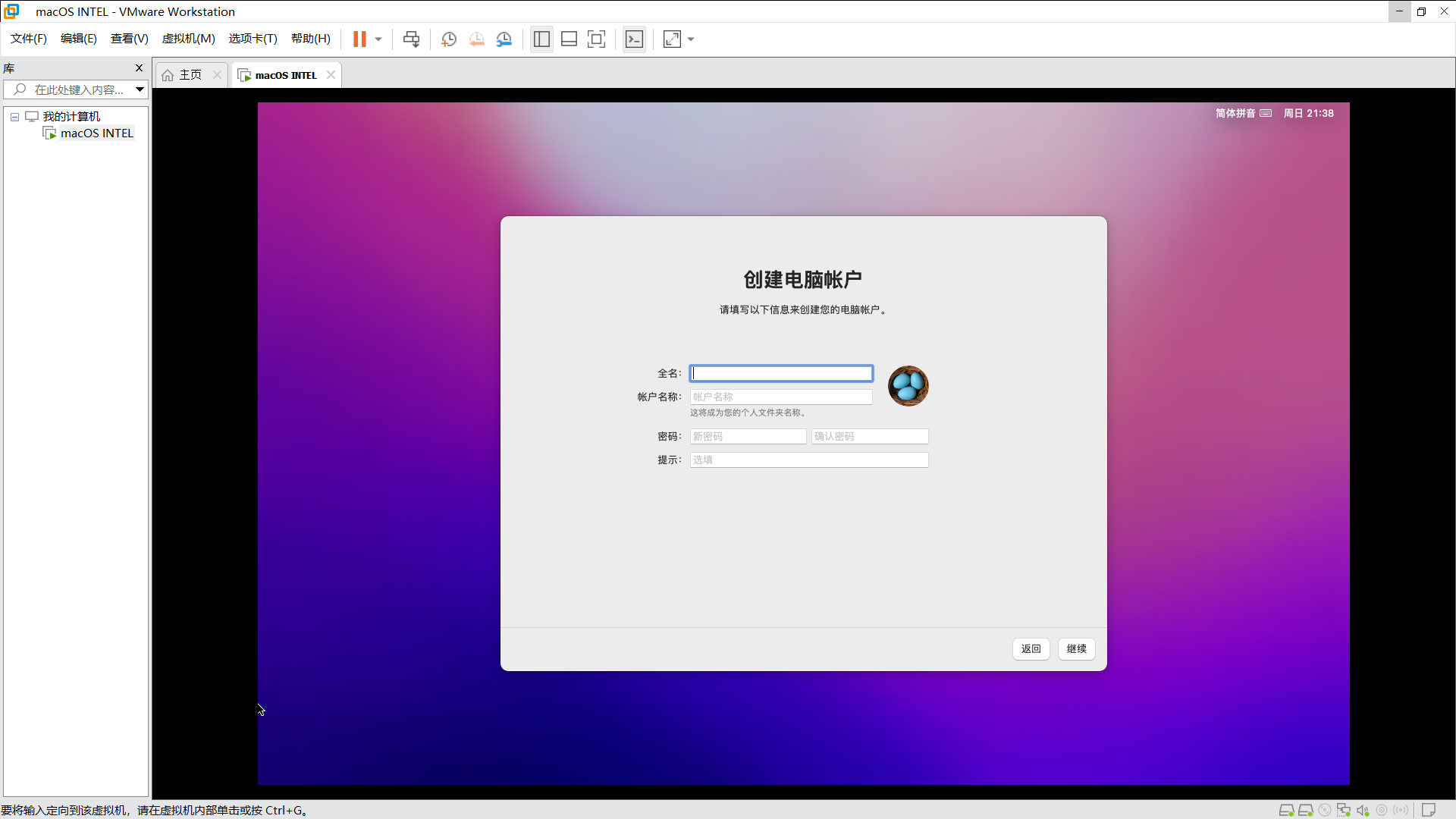Click the Send Ctrl+Alt+Del toolbar icon
Viewport: 1456px width, 819px height.
411,39
